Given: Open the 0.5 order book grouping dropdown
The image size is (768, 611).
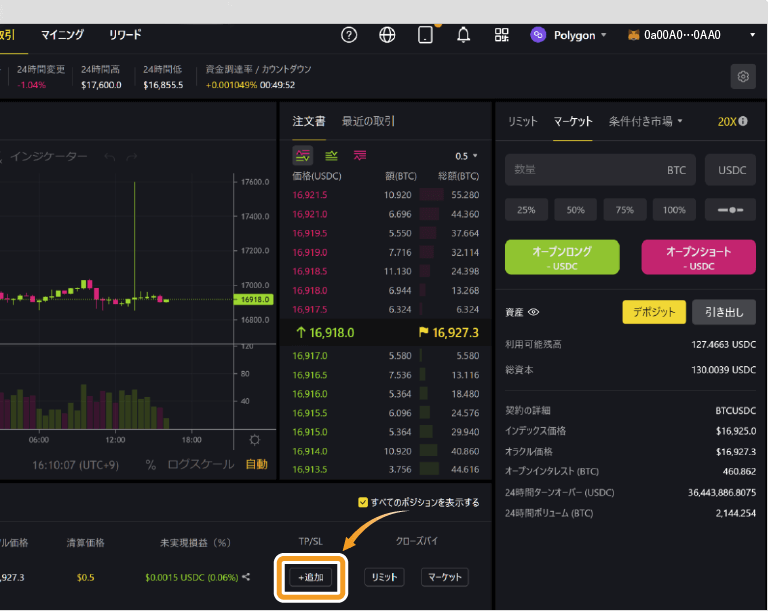Looking at the screenshot, I should click(x=466, y=156).
